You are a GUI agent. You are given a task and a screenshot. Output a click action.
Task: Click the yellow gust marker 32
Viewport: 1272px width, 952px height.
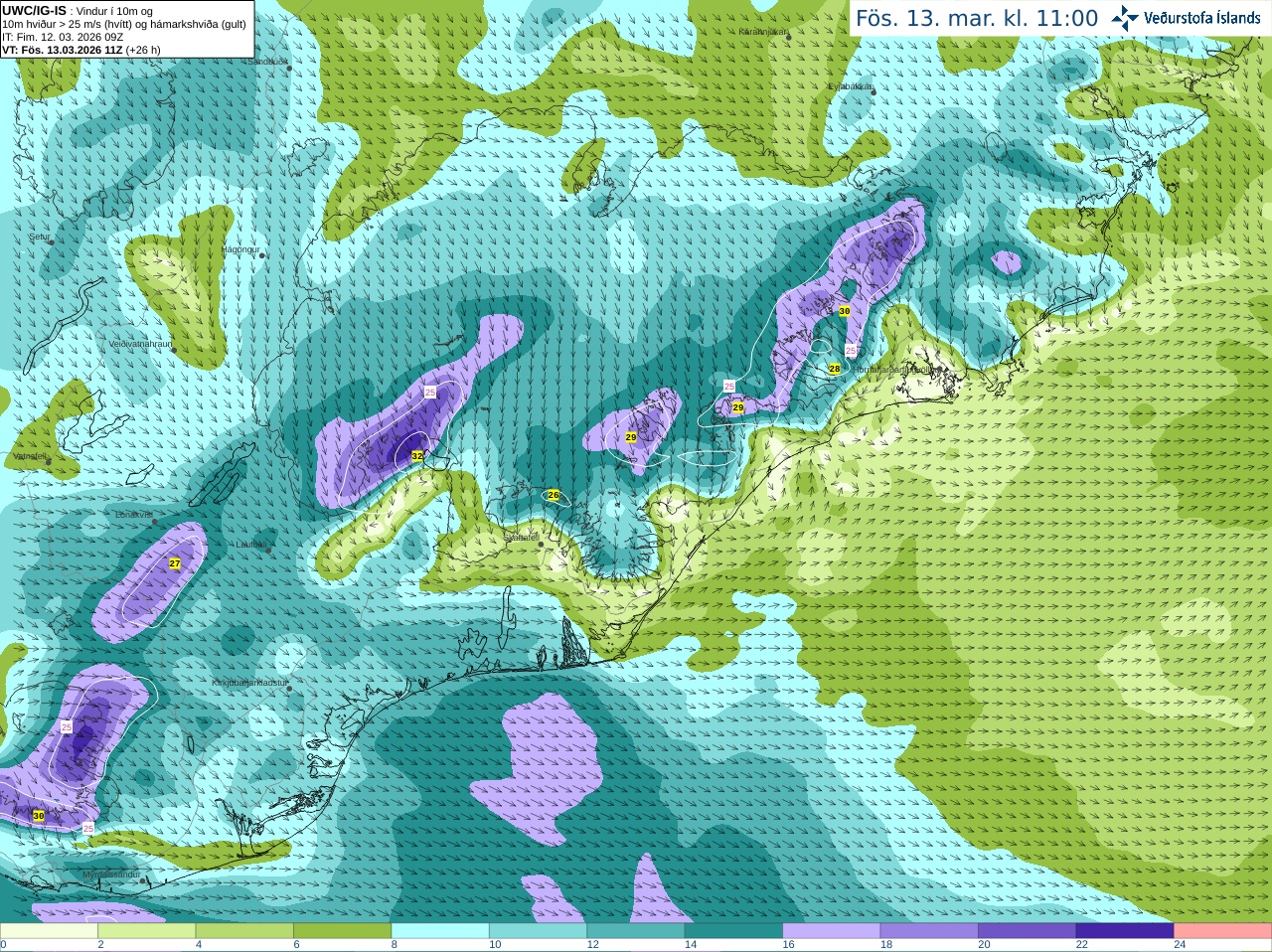[x=417, y=455]
